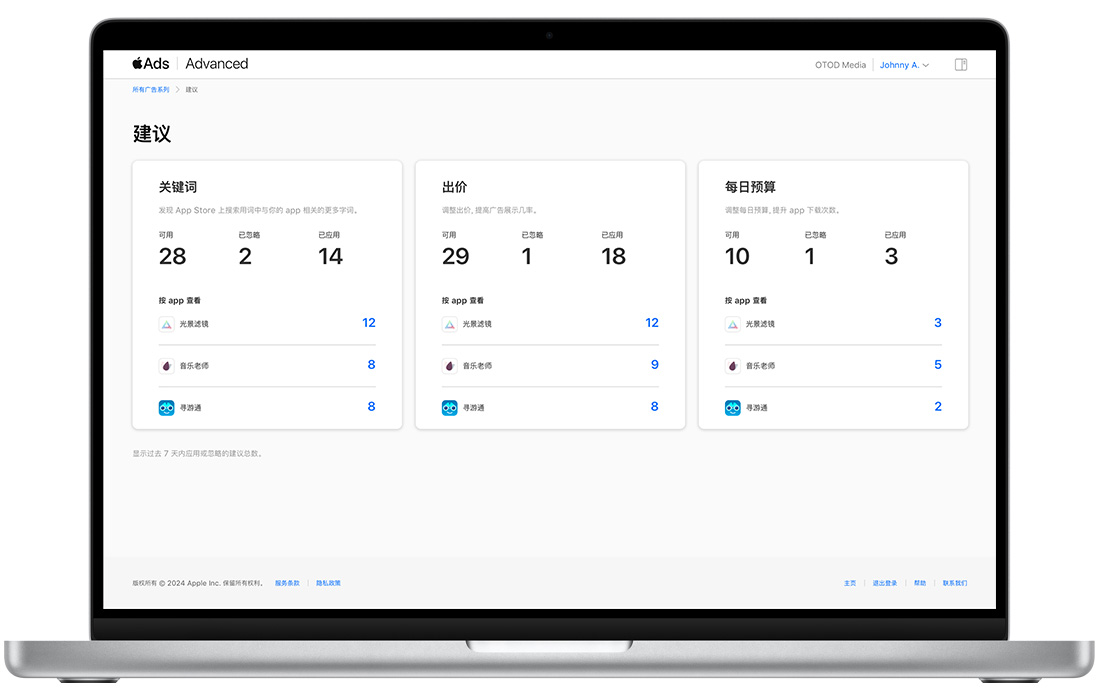Click 音乐老师 app icon in 每日预算 card
The height and width of the screenshot is (700, 1100).
pyautogui.click(x=732, y=365)
